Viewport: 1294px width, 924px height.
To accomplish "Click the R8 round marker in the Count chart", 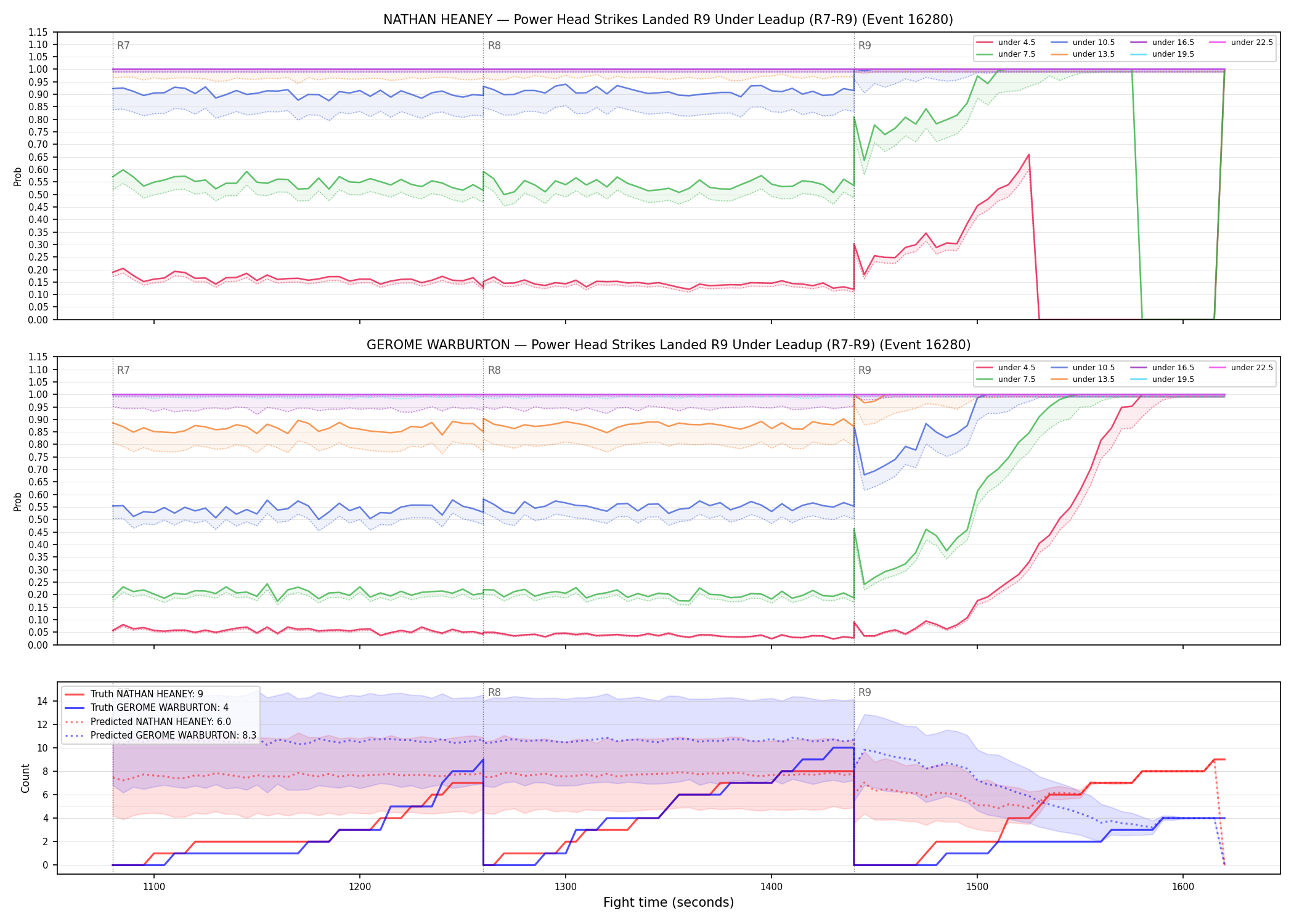I will click(494, 692).
